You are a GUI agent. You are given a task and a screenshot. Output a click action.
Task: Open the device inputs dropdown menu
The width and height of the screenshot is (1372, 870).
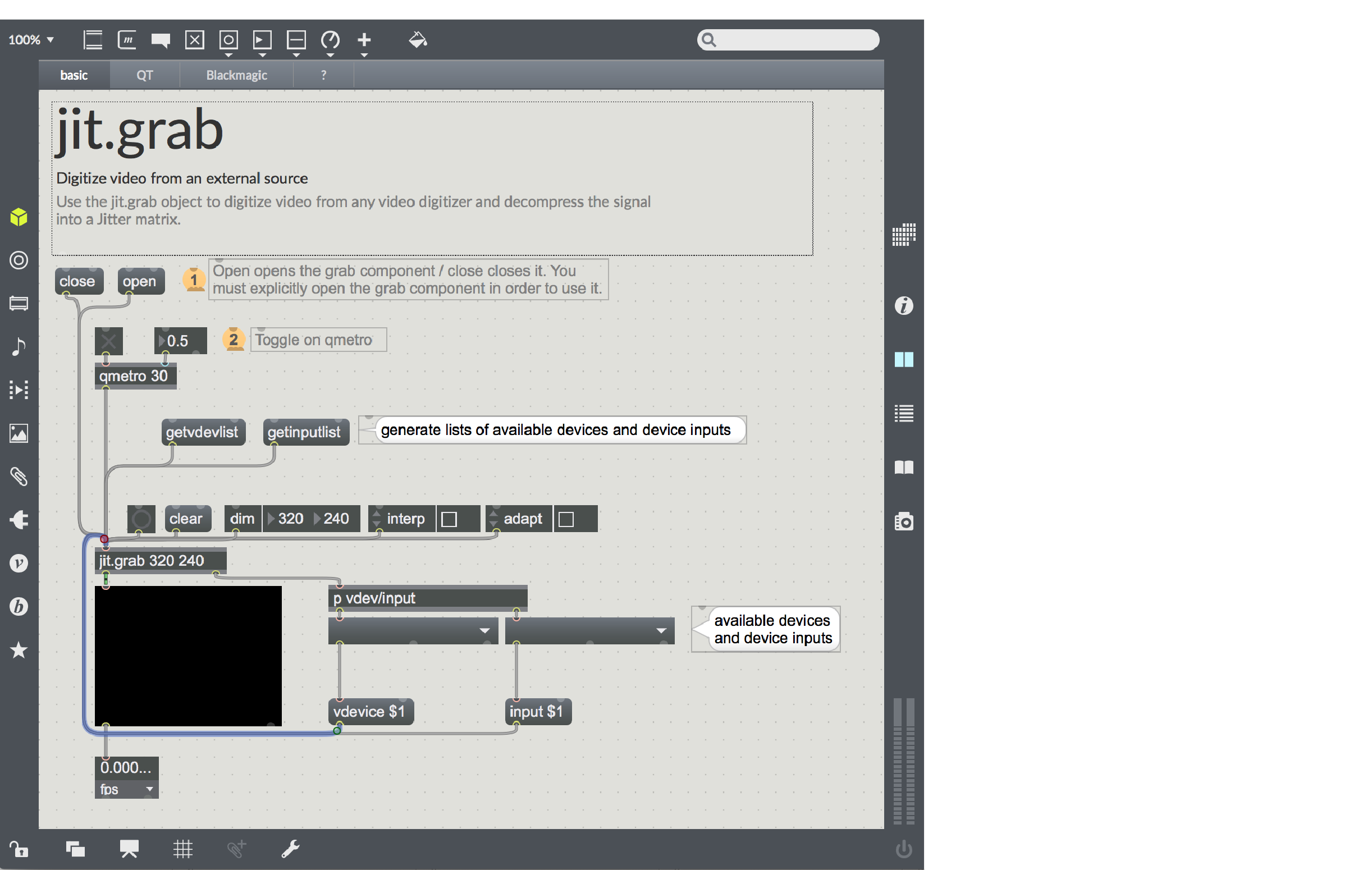pyautogui.click(x=589, y=631)
